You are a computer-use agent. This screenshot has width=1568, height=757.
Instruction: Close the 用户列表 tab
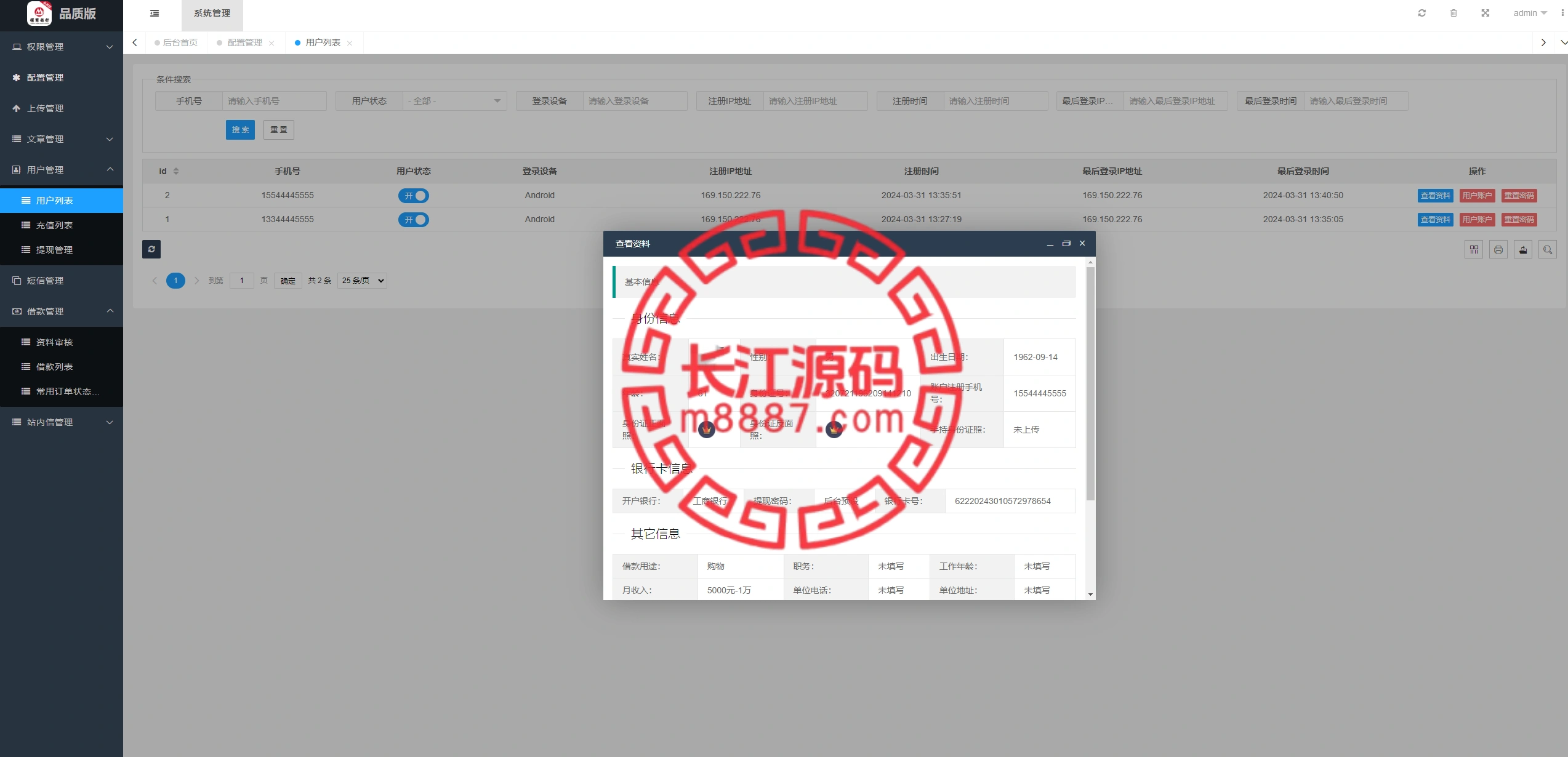350,43
